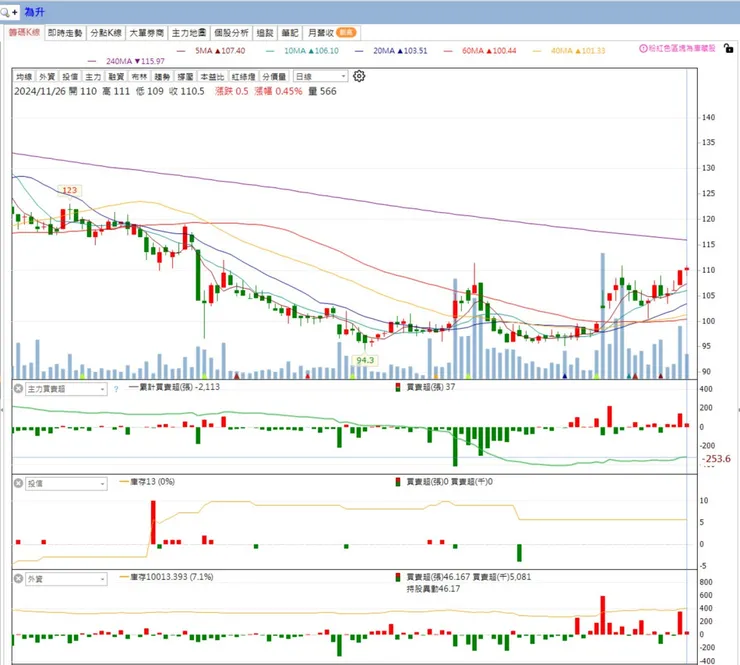Toggle the 外資 indicator button
The image size is (740, 665).
point(47,76)
